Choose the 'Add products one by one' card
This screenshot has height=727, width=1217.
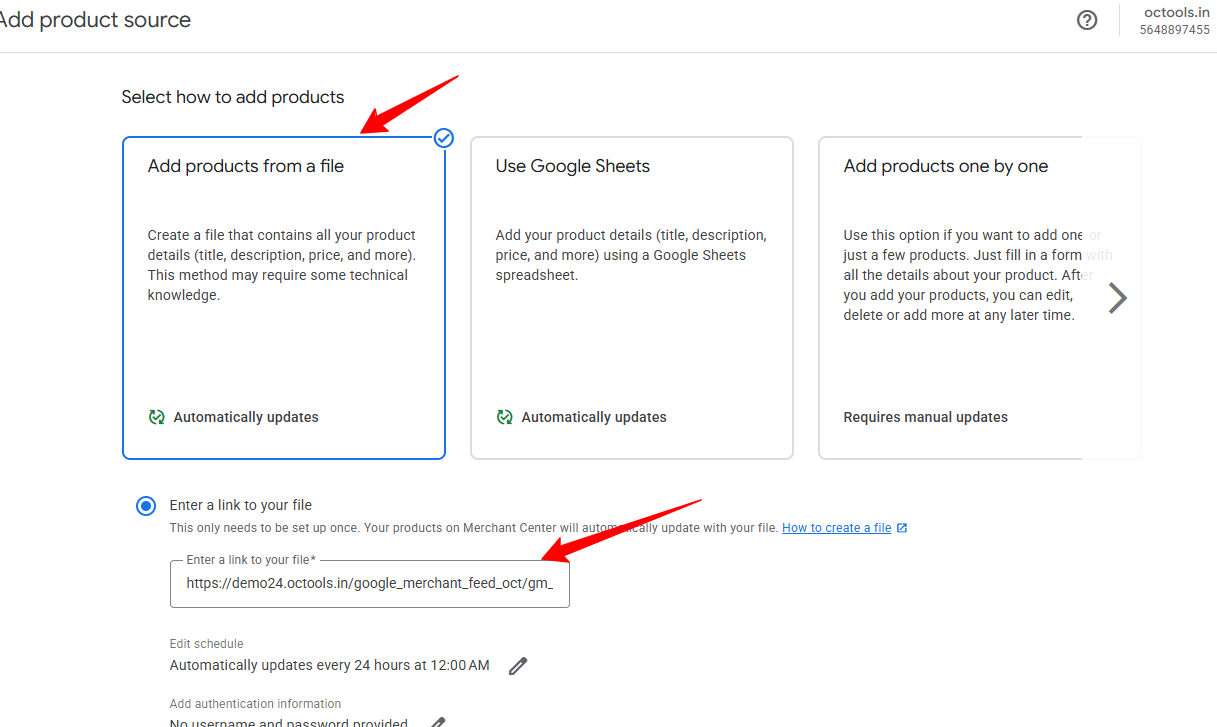point(960,298)
